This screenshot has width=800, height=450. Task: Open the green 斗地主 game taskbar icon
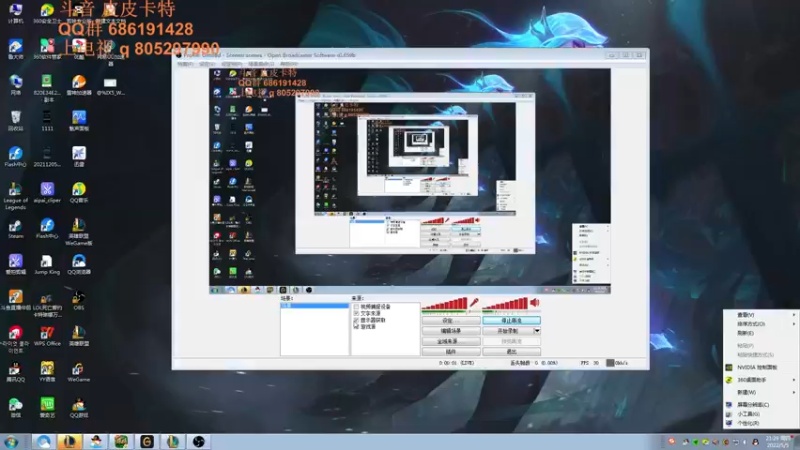pyautogui.click(x=121, y=441)
